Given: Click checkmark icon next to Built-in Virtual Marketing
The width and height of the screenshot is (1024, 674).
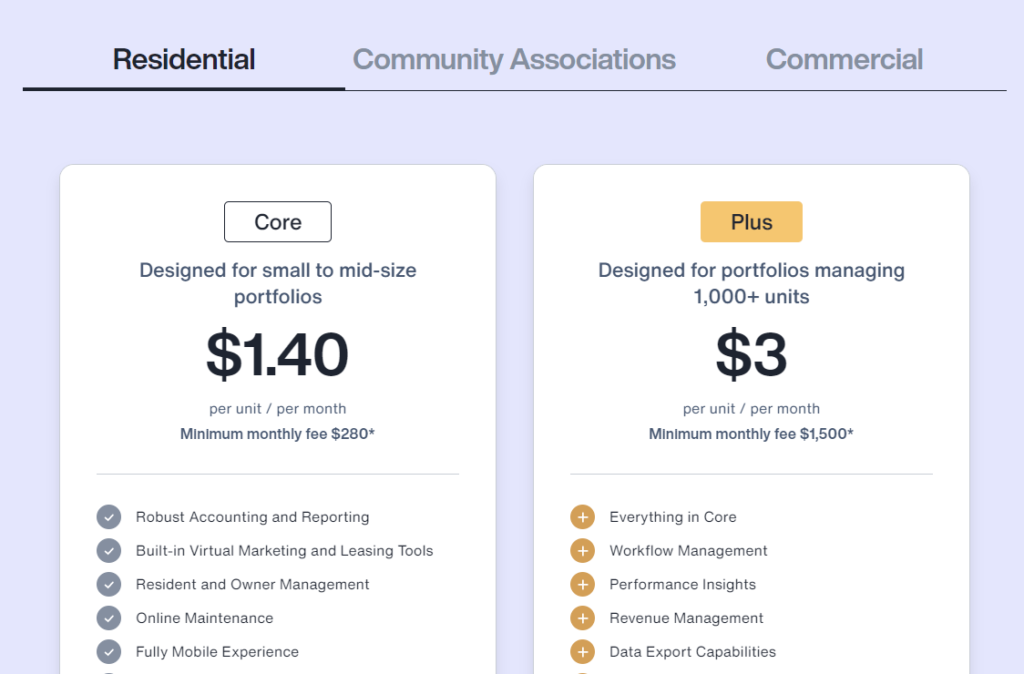Looking at the screenshot, I should point(109,551).
